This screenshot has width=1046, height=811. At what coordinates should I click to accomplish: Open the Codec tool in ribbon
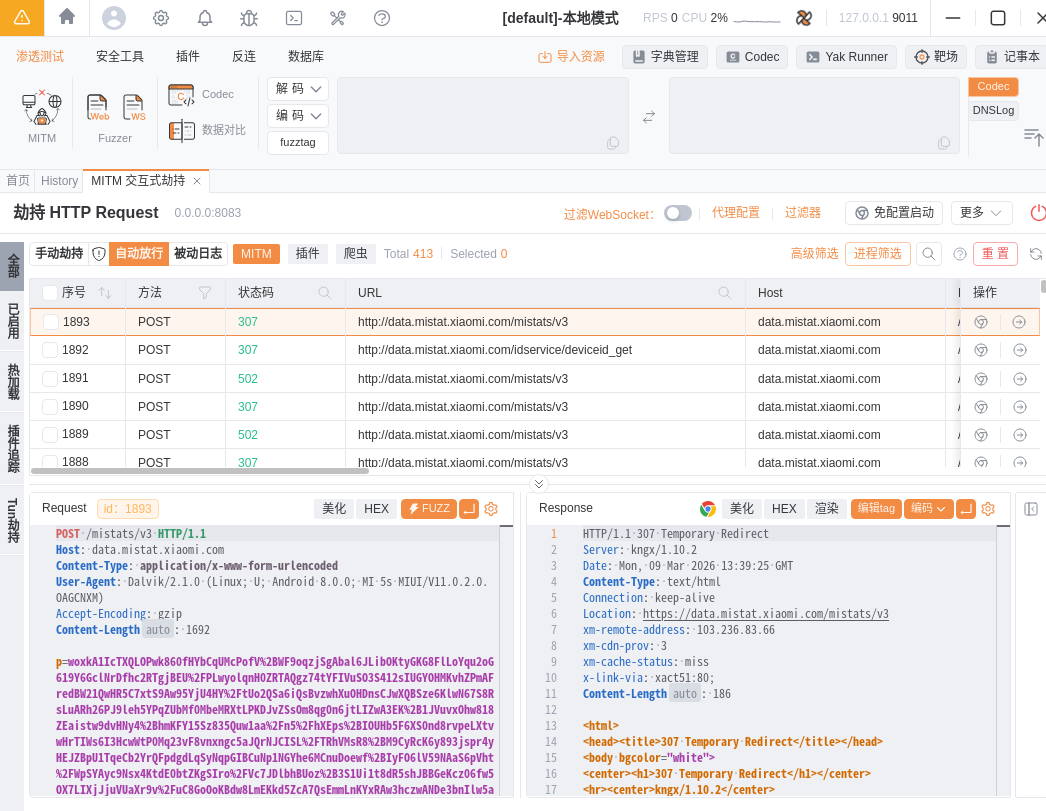tap(201, 95)
